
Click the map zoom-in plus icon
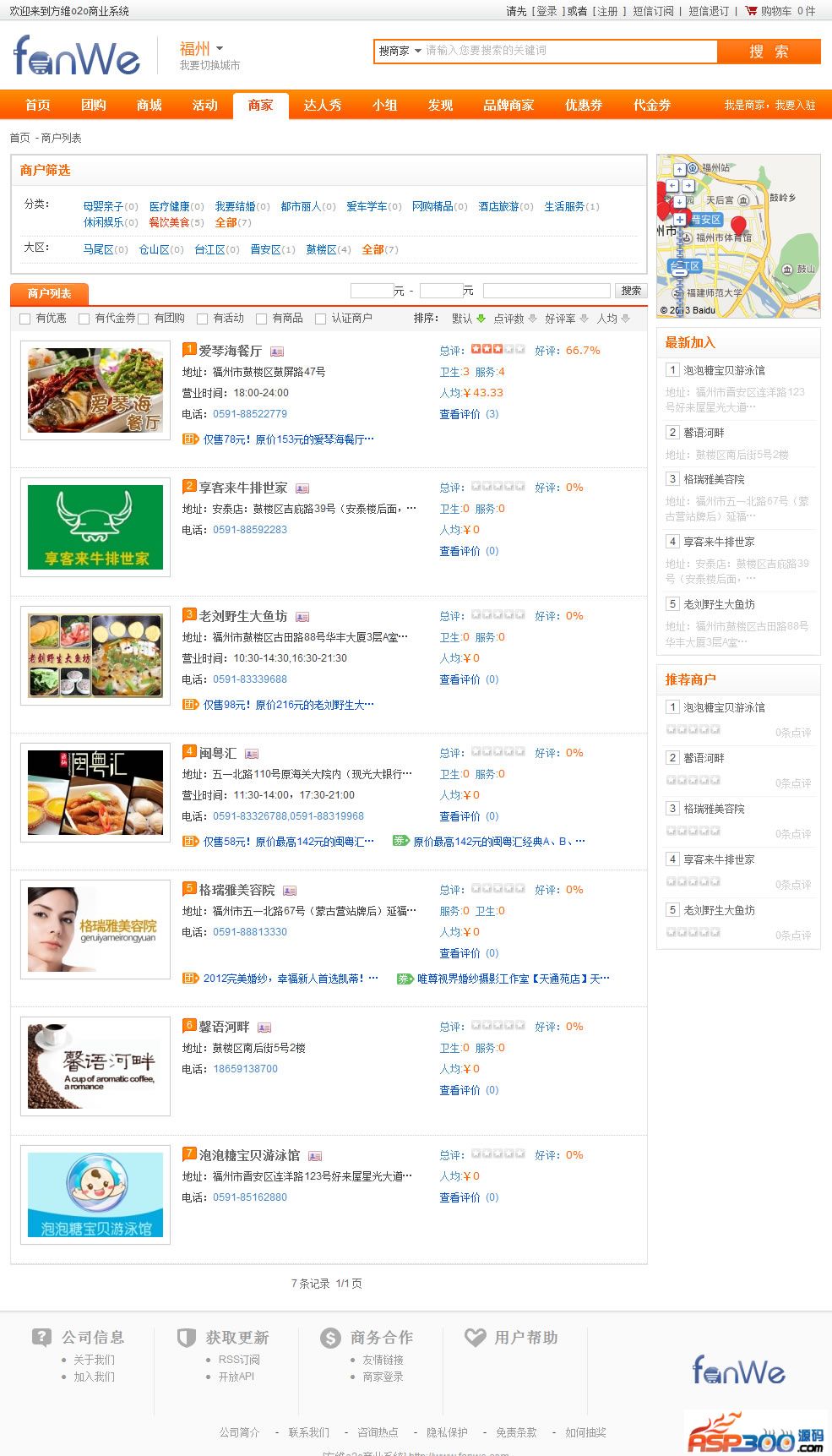[x=680, y=220]
